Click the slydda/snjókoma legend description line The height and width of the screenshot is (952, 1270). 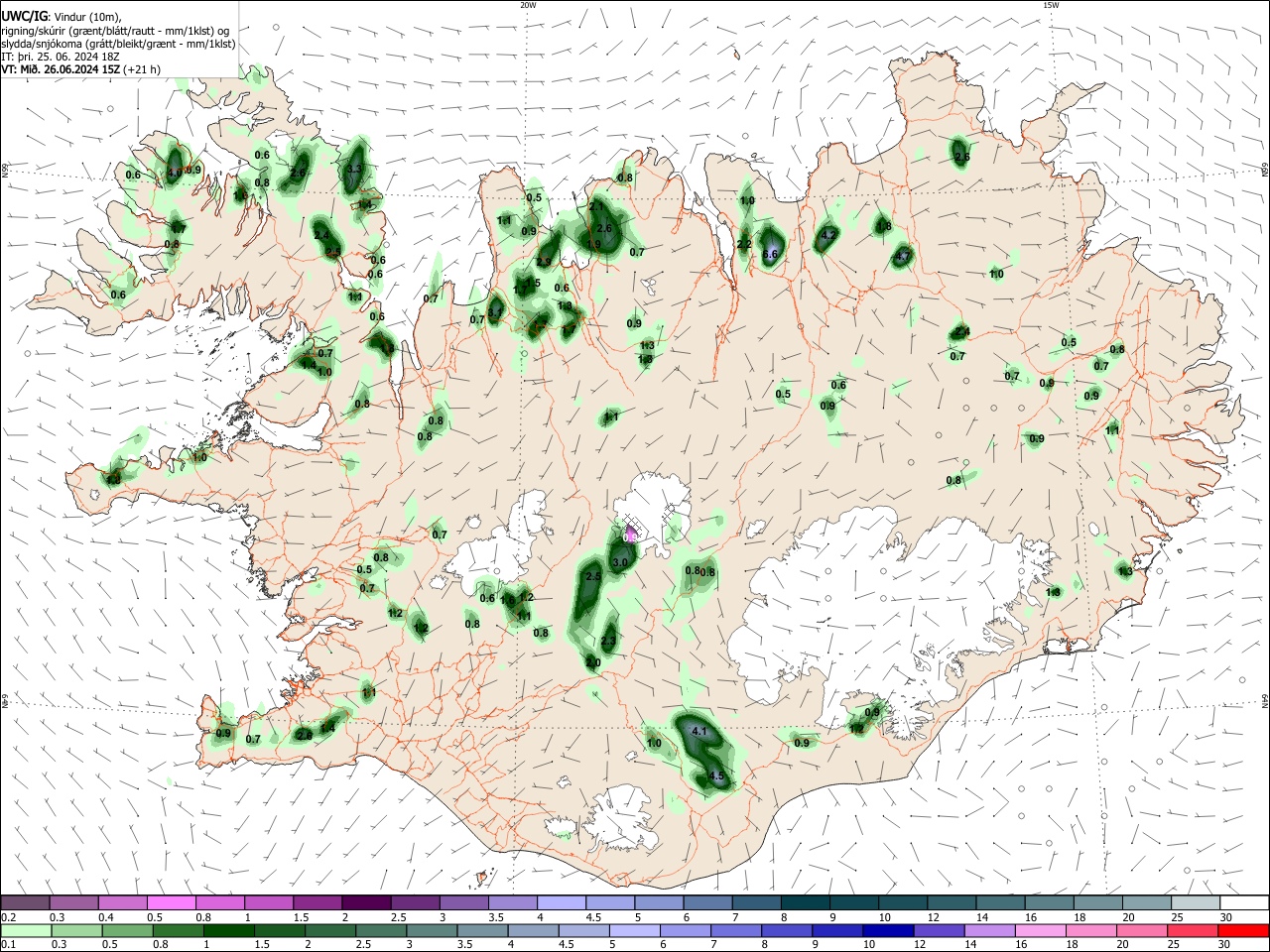point(119,44)
